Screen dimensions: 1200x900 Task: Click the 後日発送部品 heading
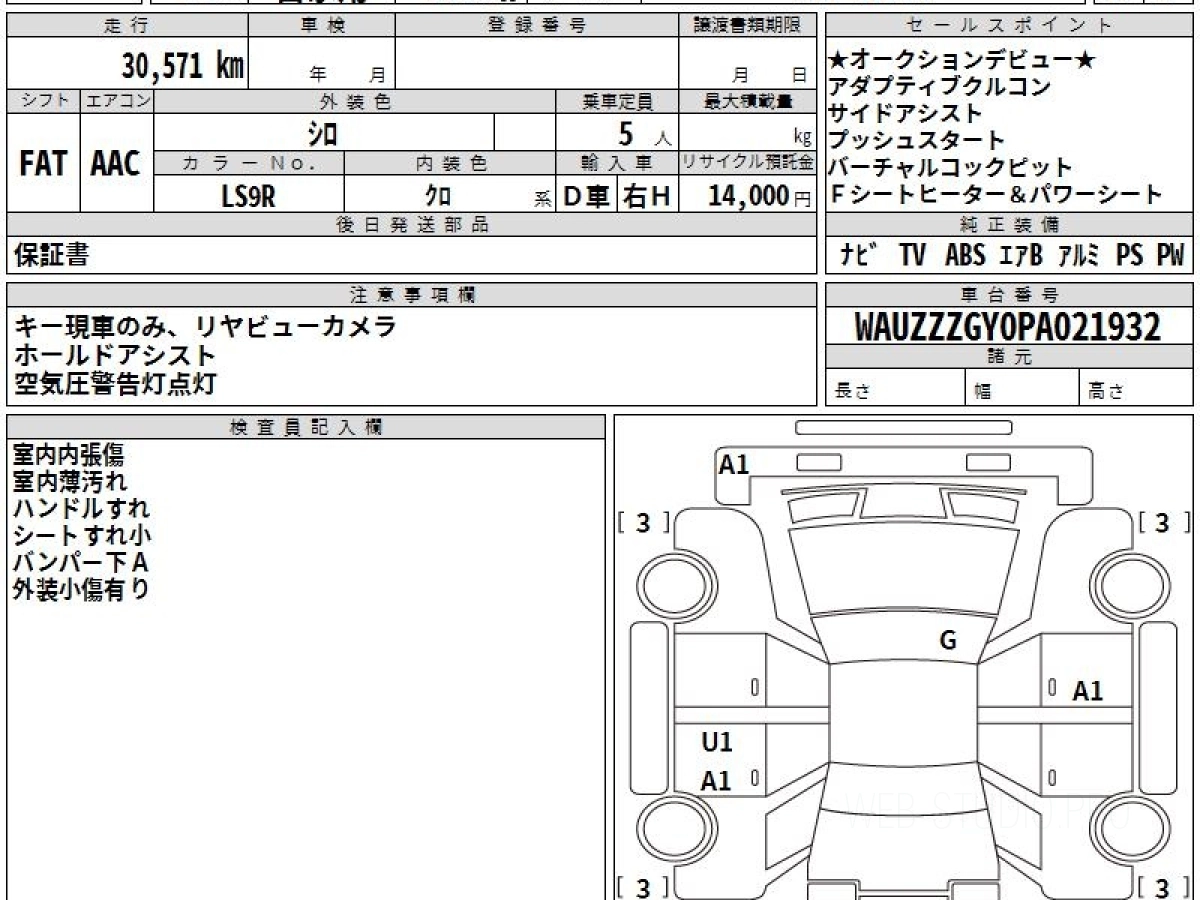[411, 225]
